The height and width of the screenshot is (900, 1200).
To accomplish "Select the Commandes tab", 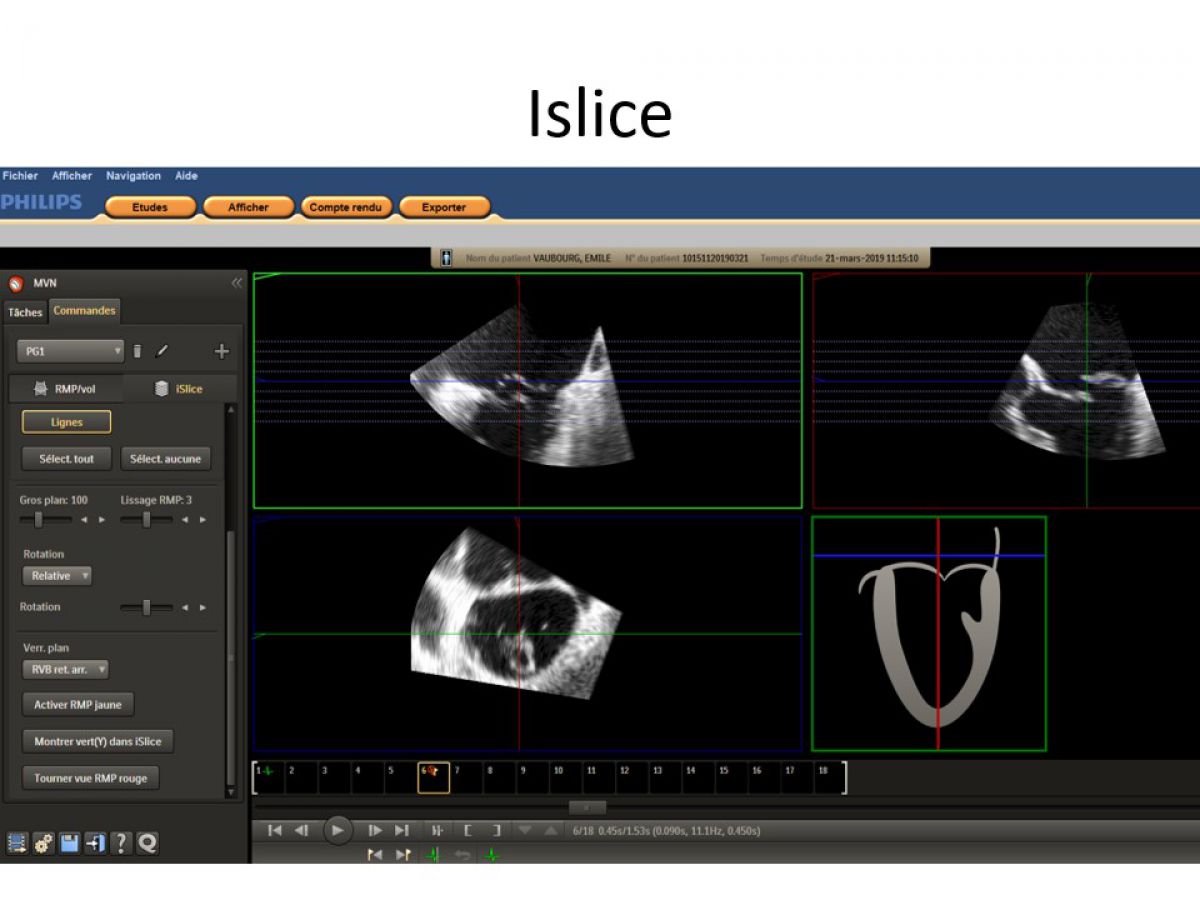I will tap(84, 311).
